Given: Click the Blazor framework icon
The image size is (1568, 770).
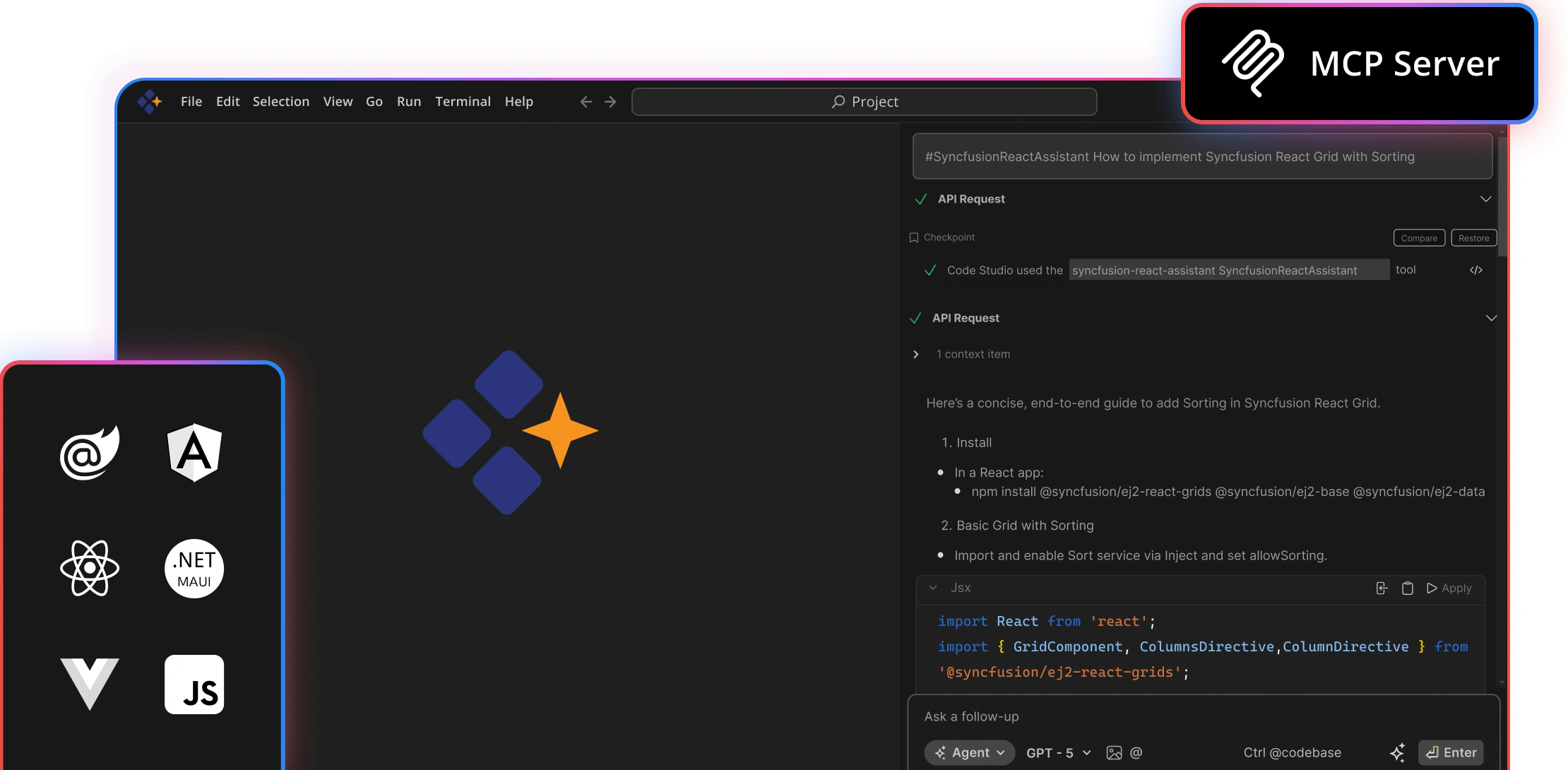Looking at the screenshot, I should (90, 453).
